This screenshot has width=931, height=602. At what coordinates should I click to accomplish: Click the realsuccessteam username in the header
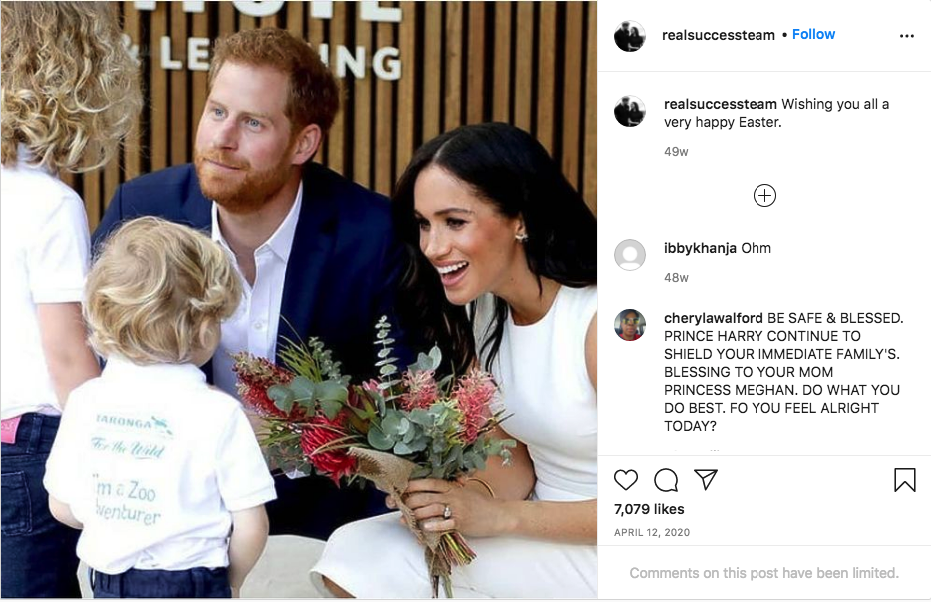point(718,35)
